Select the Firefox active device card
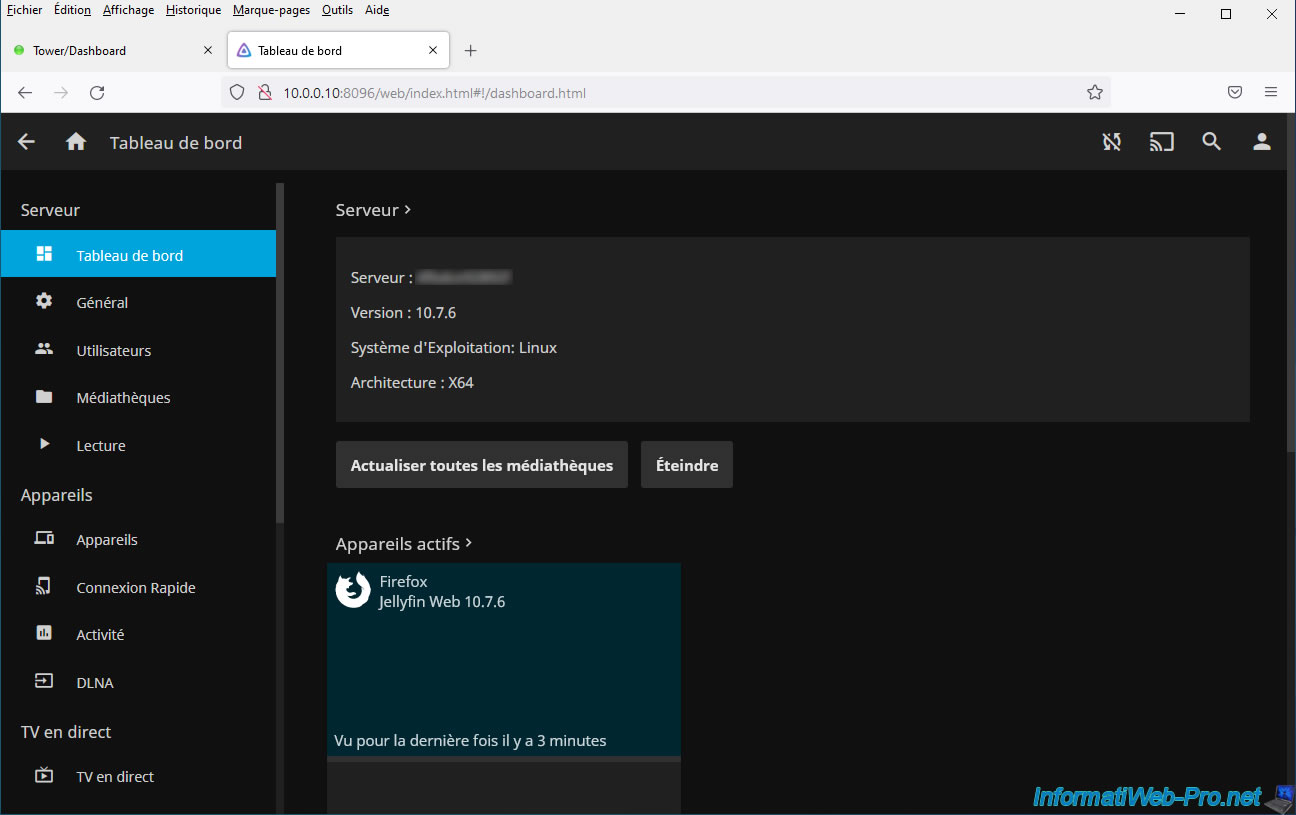The height and width of the screenshot is (815, 1296). point(503,660)
